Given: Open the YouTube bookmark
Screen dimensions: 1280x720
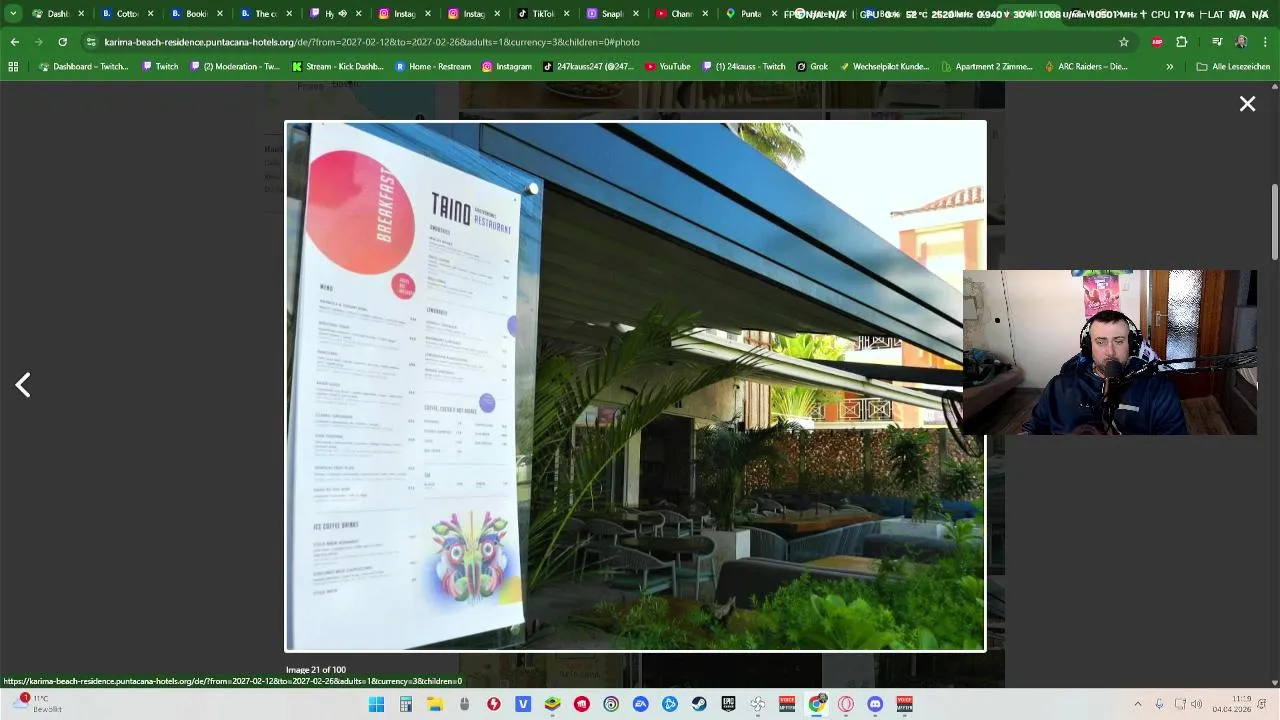Looking at the screenshot, I should click(x=668, y=66).
